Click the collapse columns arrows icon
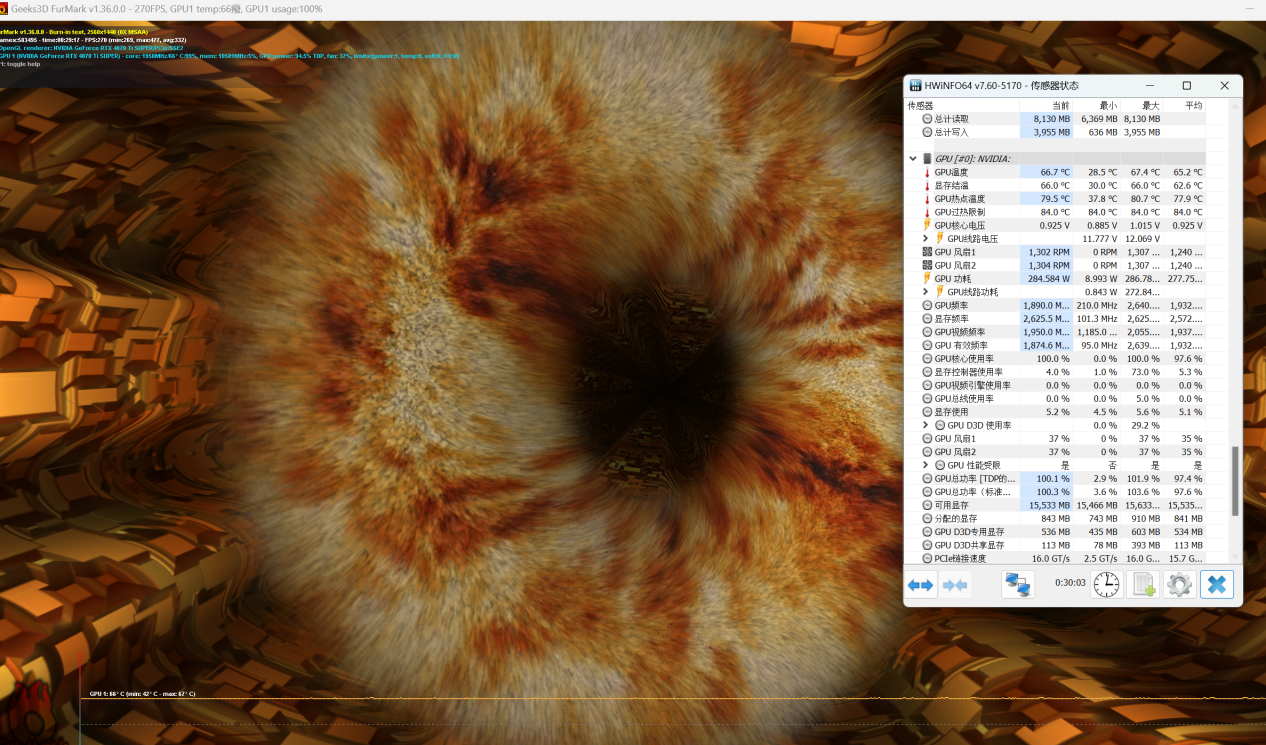1266x745 pixels. (x=955, y=585)
